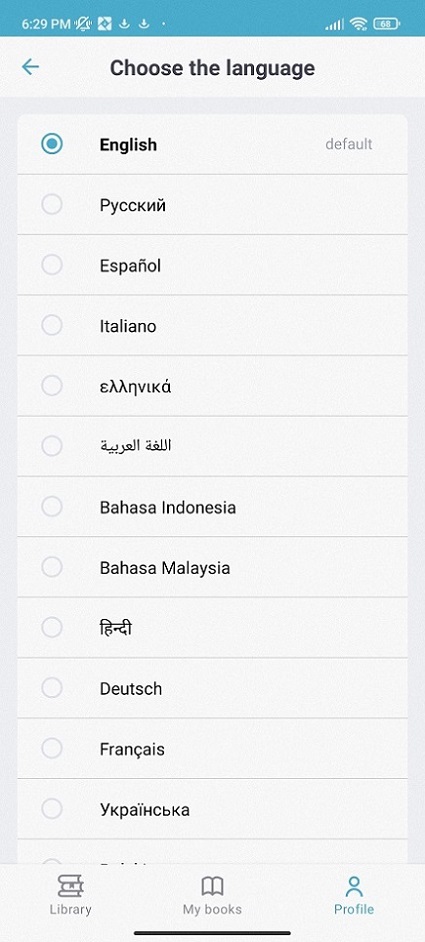Select the Español radio button
425x942 pixels.
click(x=52, y=265)
